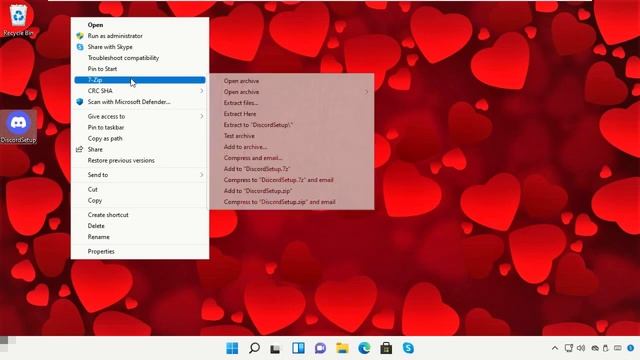Click the shield icon beside Run as administrator

tap(80, 36)
